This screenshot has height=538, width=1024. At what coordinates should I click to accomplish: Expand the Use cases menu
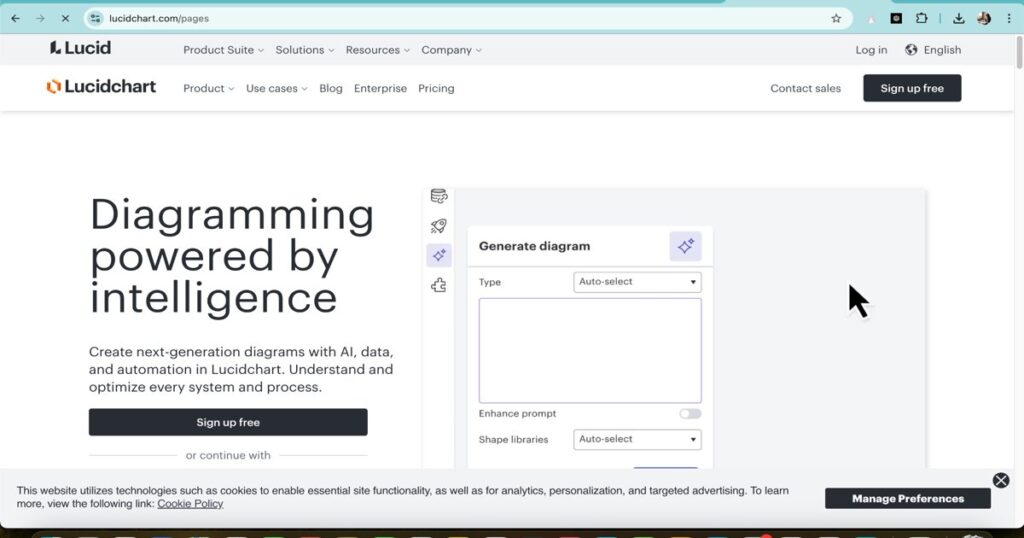pos(276,88)
